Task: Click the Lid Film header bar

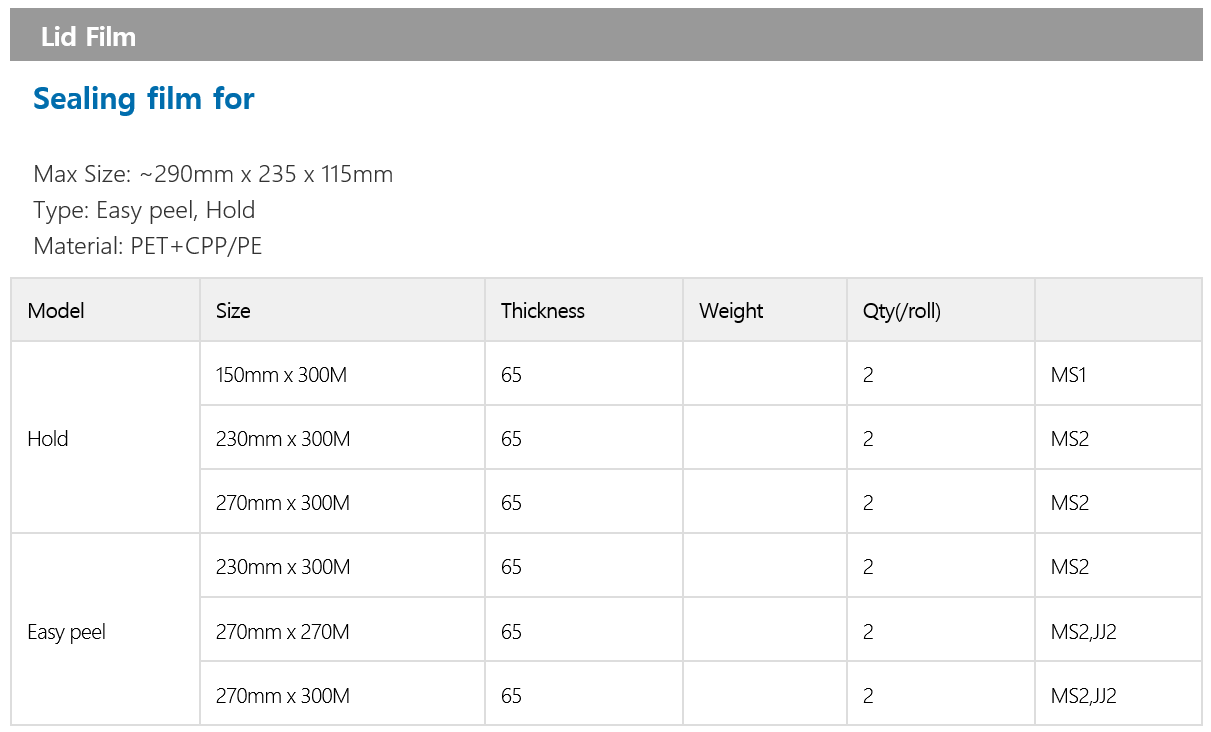Action: [606, 35]
